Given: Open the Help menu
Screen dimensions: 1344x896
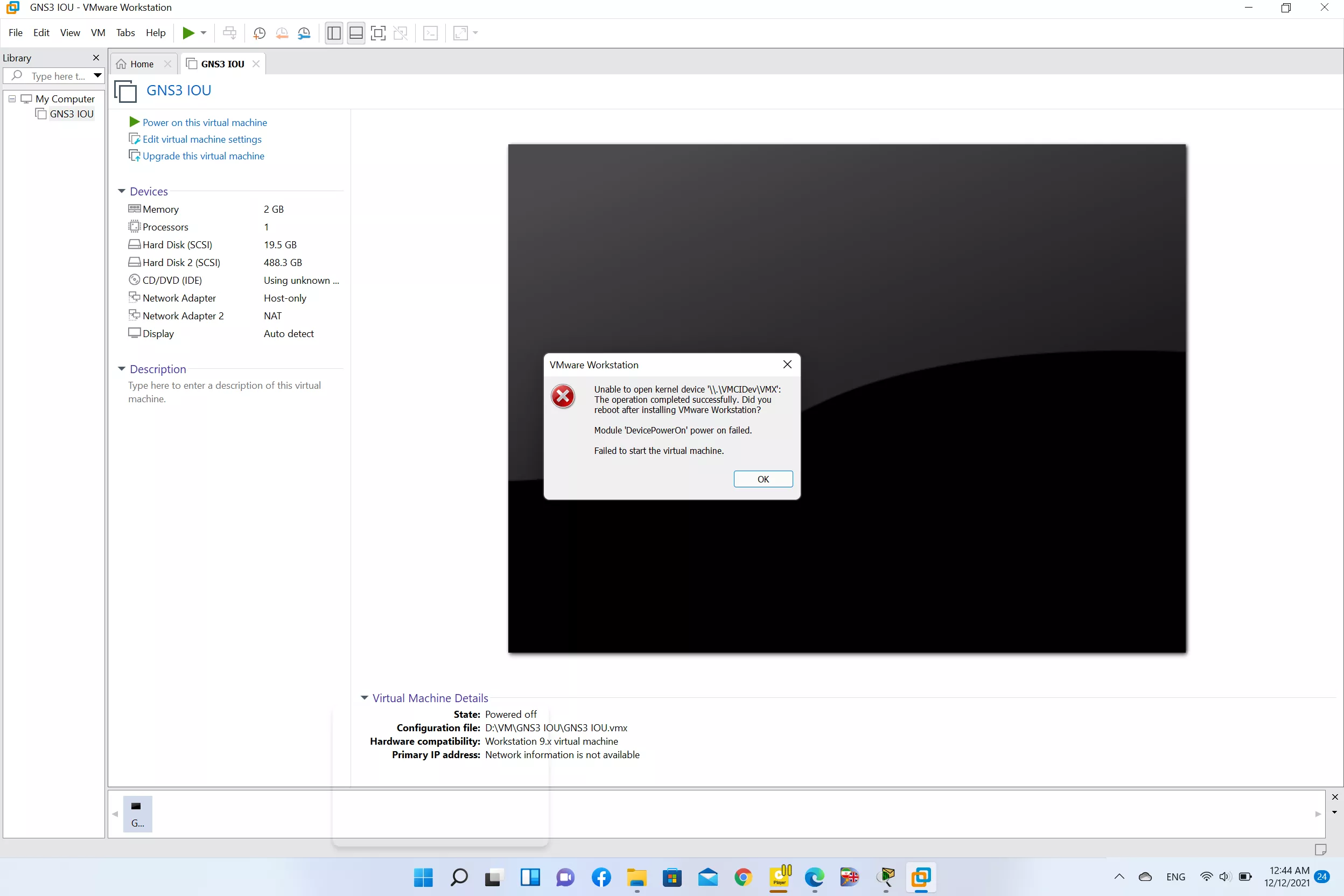Looking at the screenshot, I should pos(156,32).
